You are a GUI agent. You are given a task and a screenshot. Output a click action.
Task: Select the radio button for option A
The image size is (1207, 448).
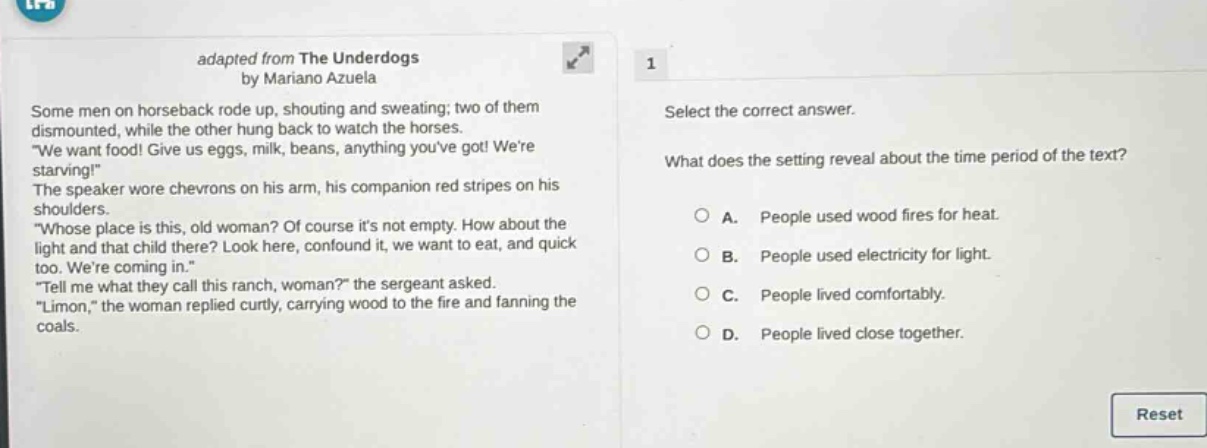click(x=703, y=216)
